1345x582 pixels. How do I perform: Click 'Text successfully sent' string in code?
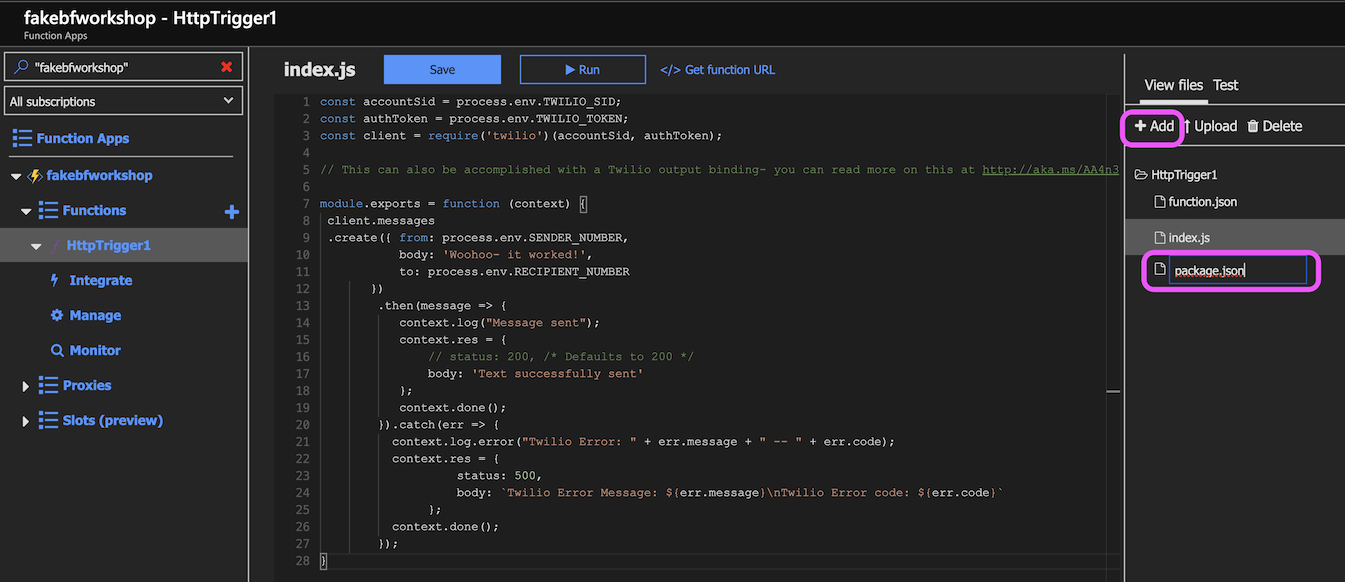(x=557, y=373)
